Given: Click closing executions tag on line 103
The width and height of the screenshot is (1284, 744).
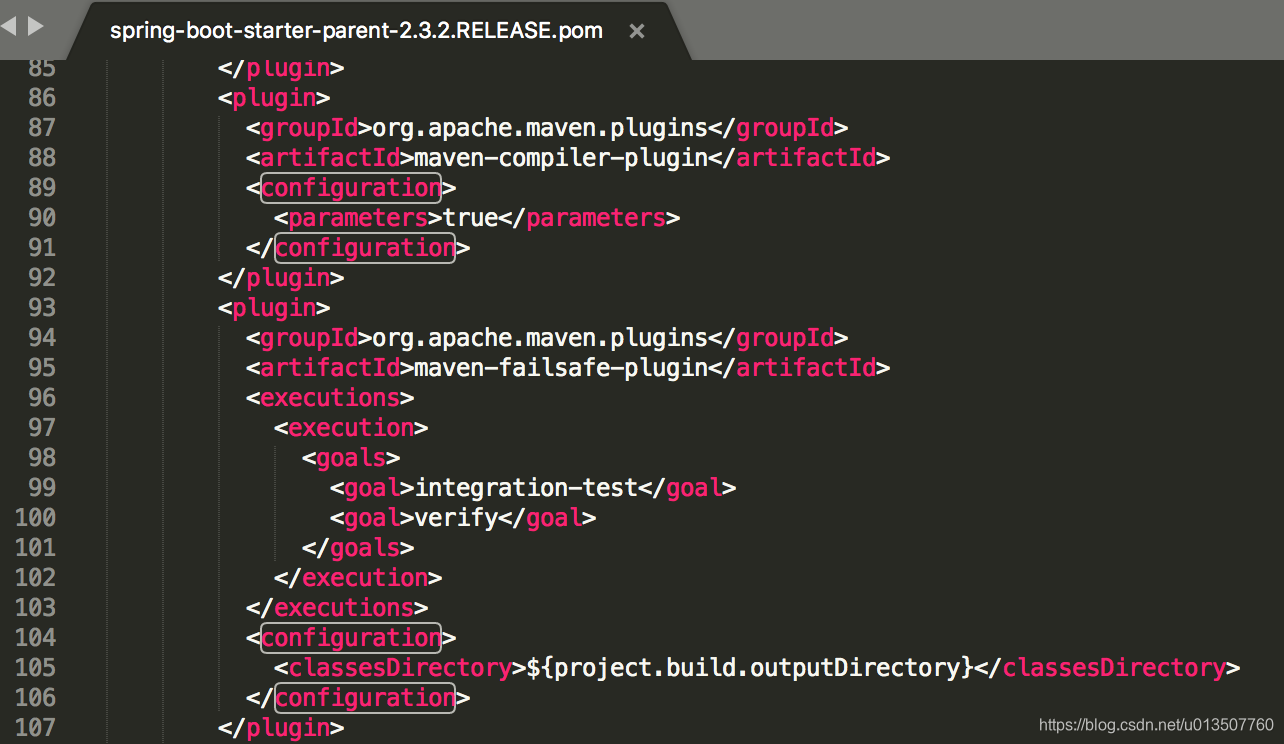Looking at the screenshot, I should pyautogui.click(x=337, y=608).
